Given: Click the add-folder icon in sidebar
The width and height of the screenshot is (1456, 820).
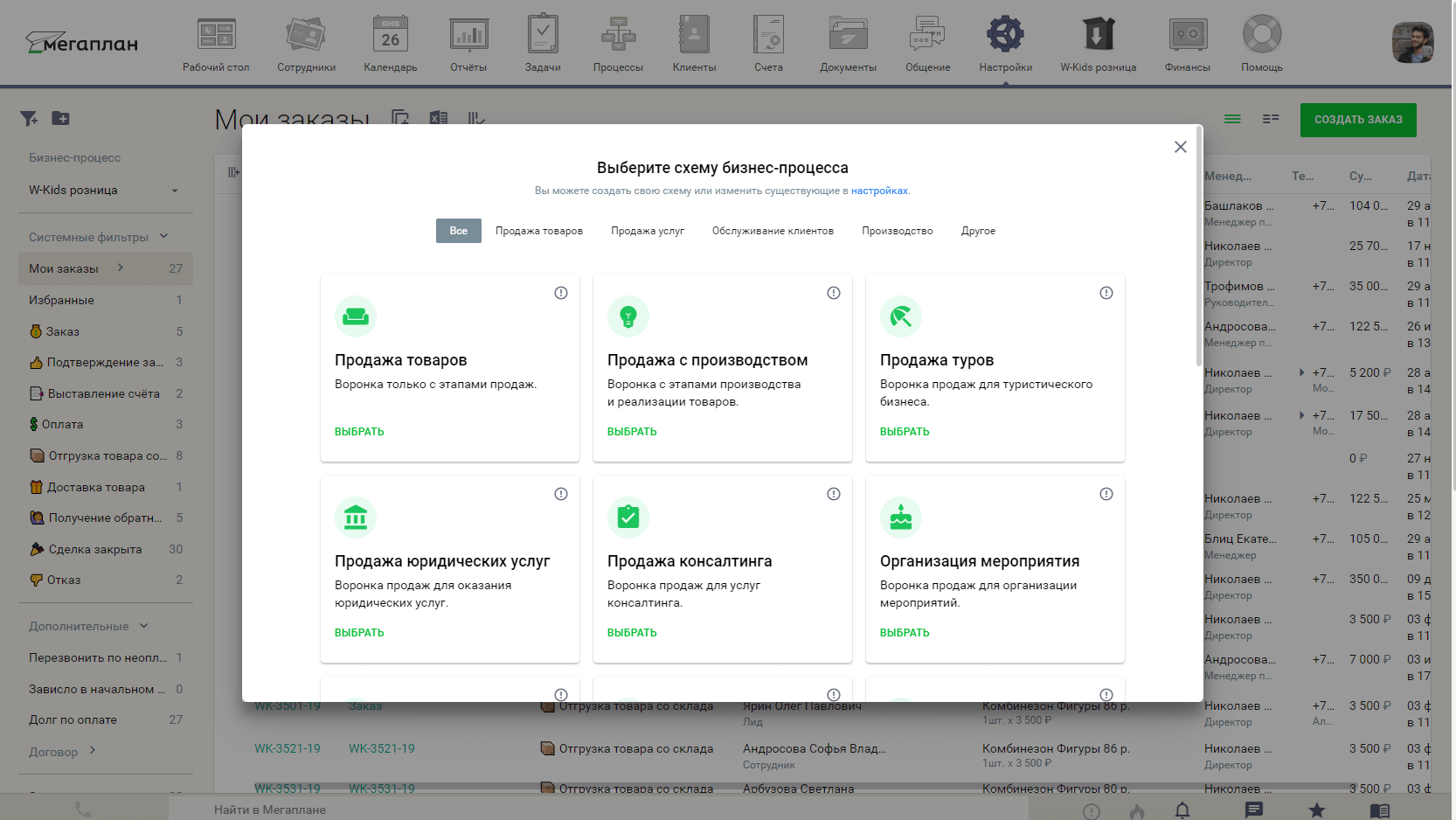Looking at the screenshot, I should (60, 118).
